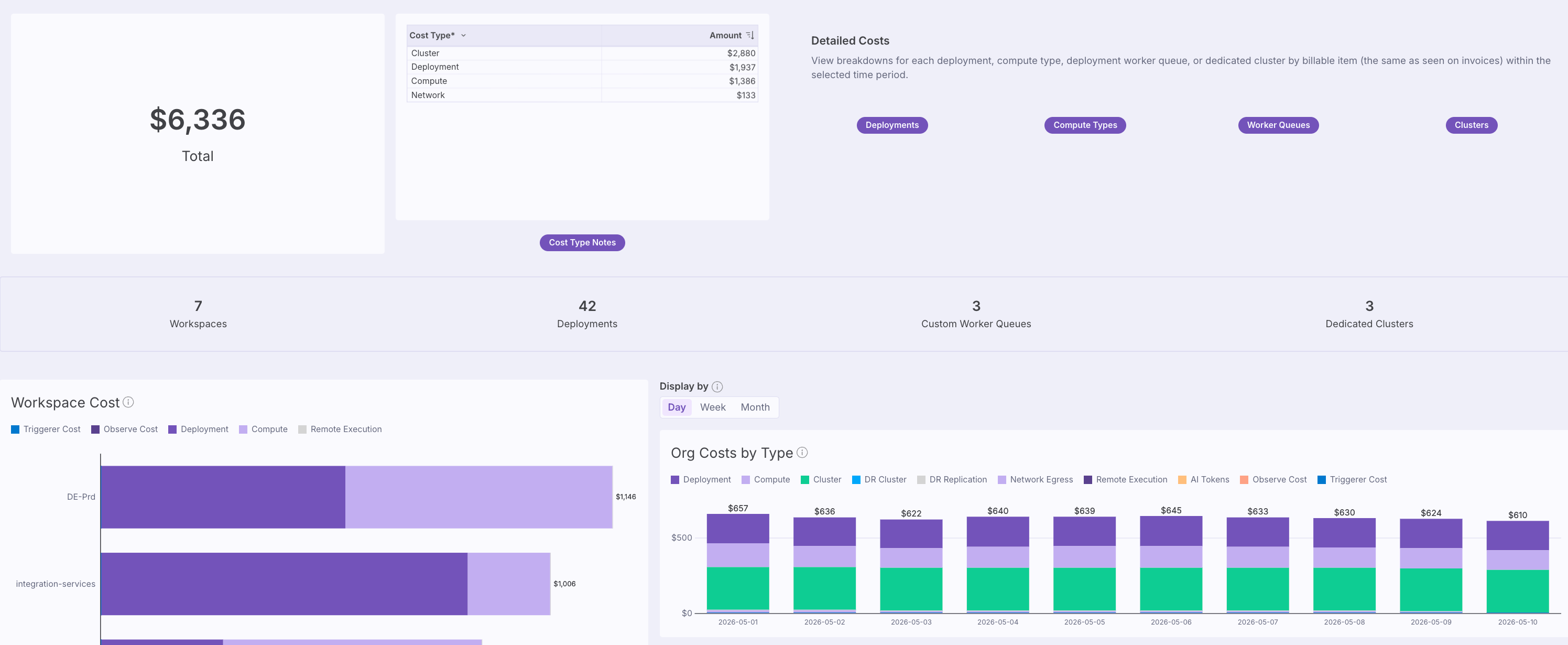This screenshot has height=645, width=1568.
Task: Select the Deployment cost type row
Action: (582, 67)
